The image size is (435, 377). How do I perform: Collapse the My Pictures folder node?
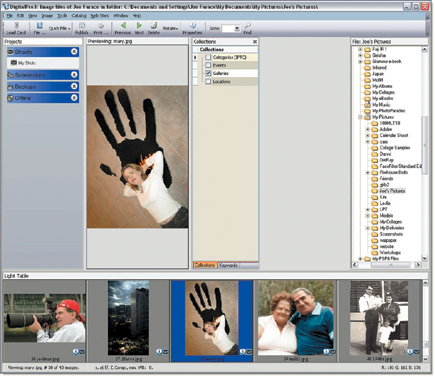point(360,117)
